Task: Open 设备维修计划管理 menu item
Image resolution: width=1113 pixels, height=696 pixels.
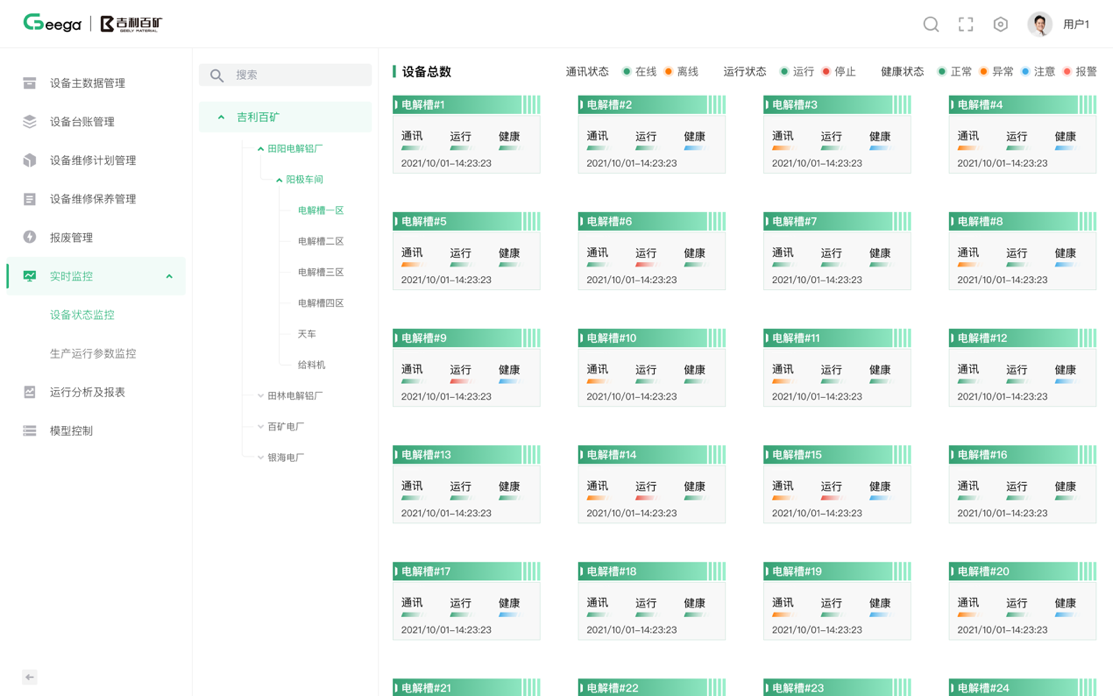Action: point(93,160)
